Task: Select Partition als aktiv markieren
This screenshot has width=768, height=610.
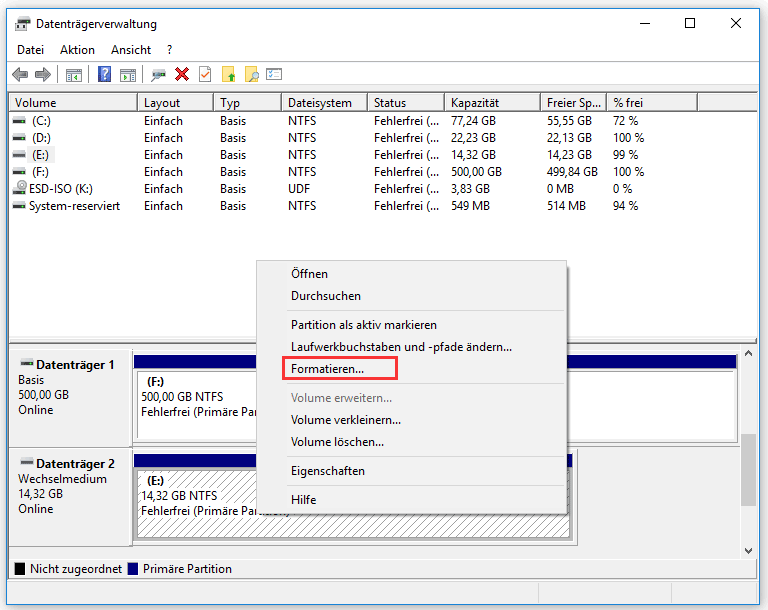Action: 411,325
